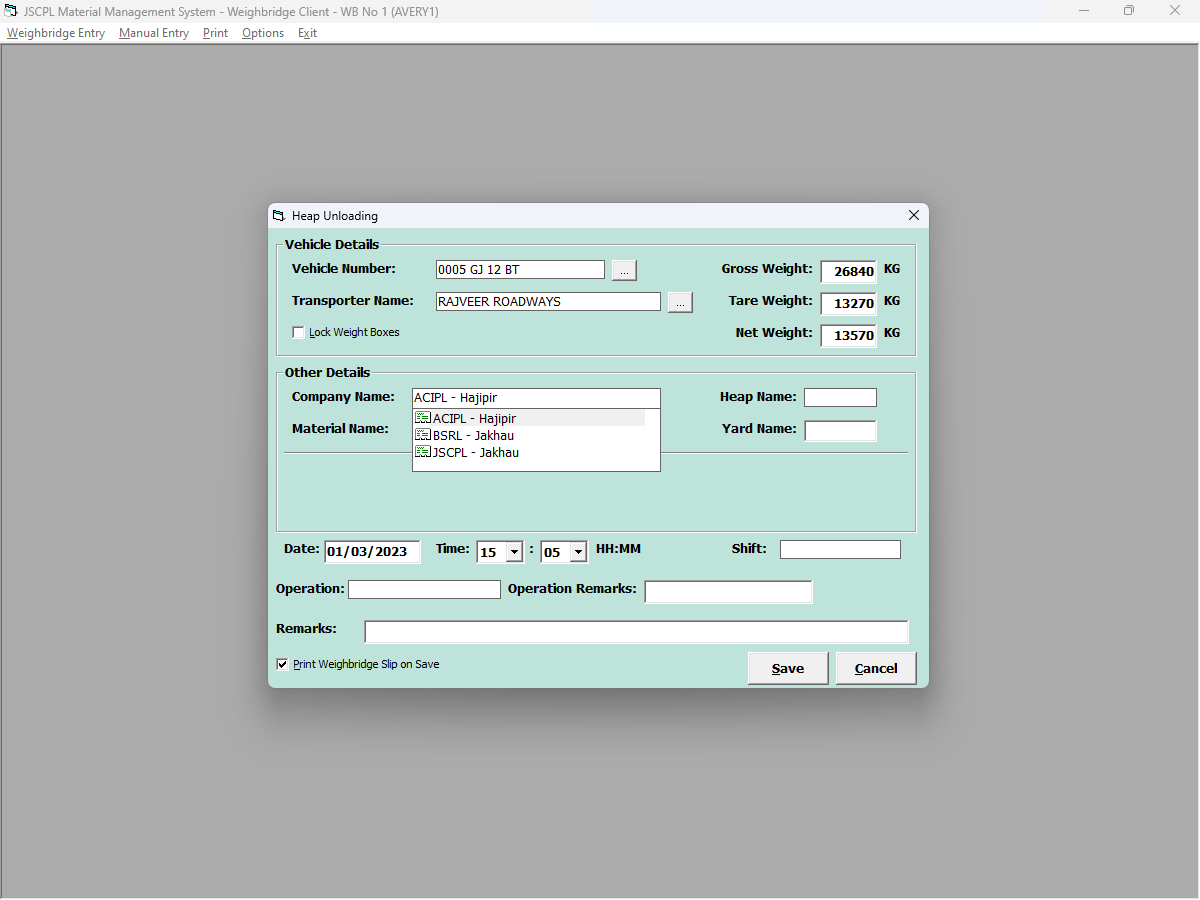
Task: Open the Weighbridge Entry menu
Action: (55, 32)
